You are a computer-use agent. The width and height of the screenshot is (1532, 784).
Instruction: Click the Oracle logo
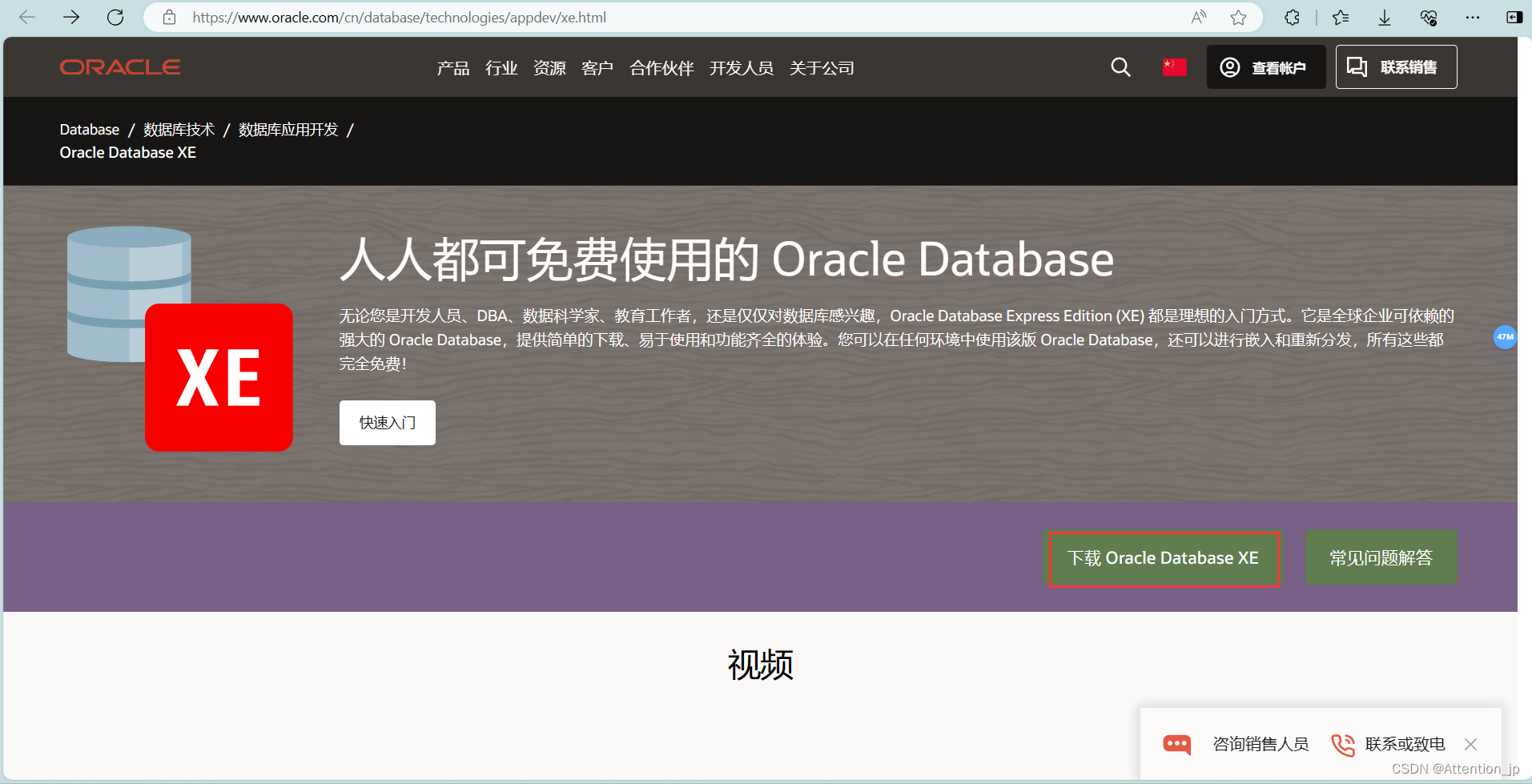coord(119,67)
